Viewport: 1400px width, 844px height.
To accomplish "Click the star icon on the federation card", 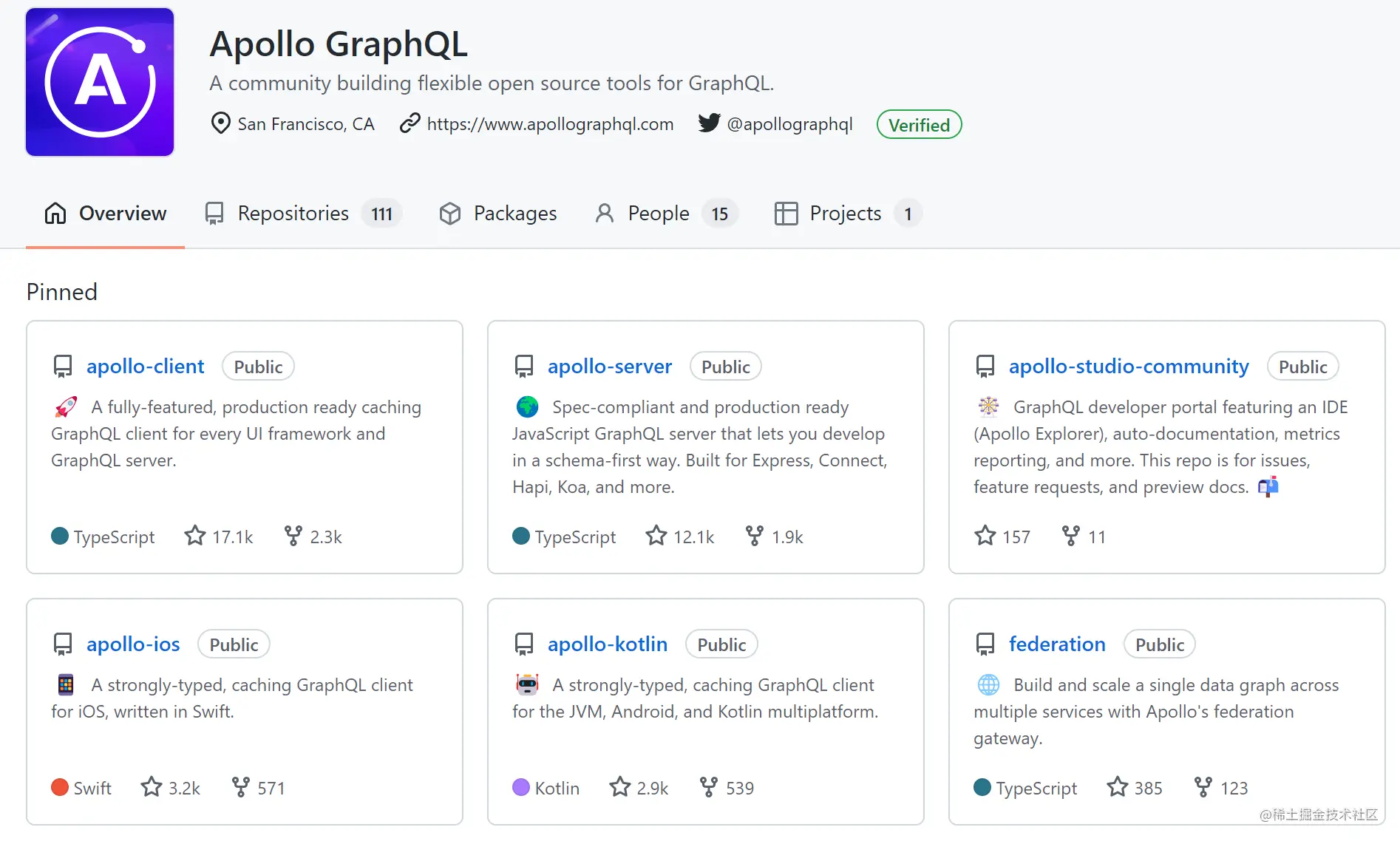I will point(1118,786).
